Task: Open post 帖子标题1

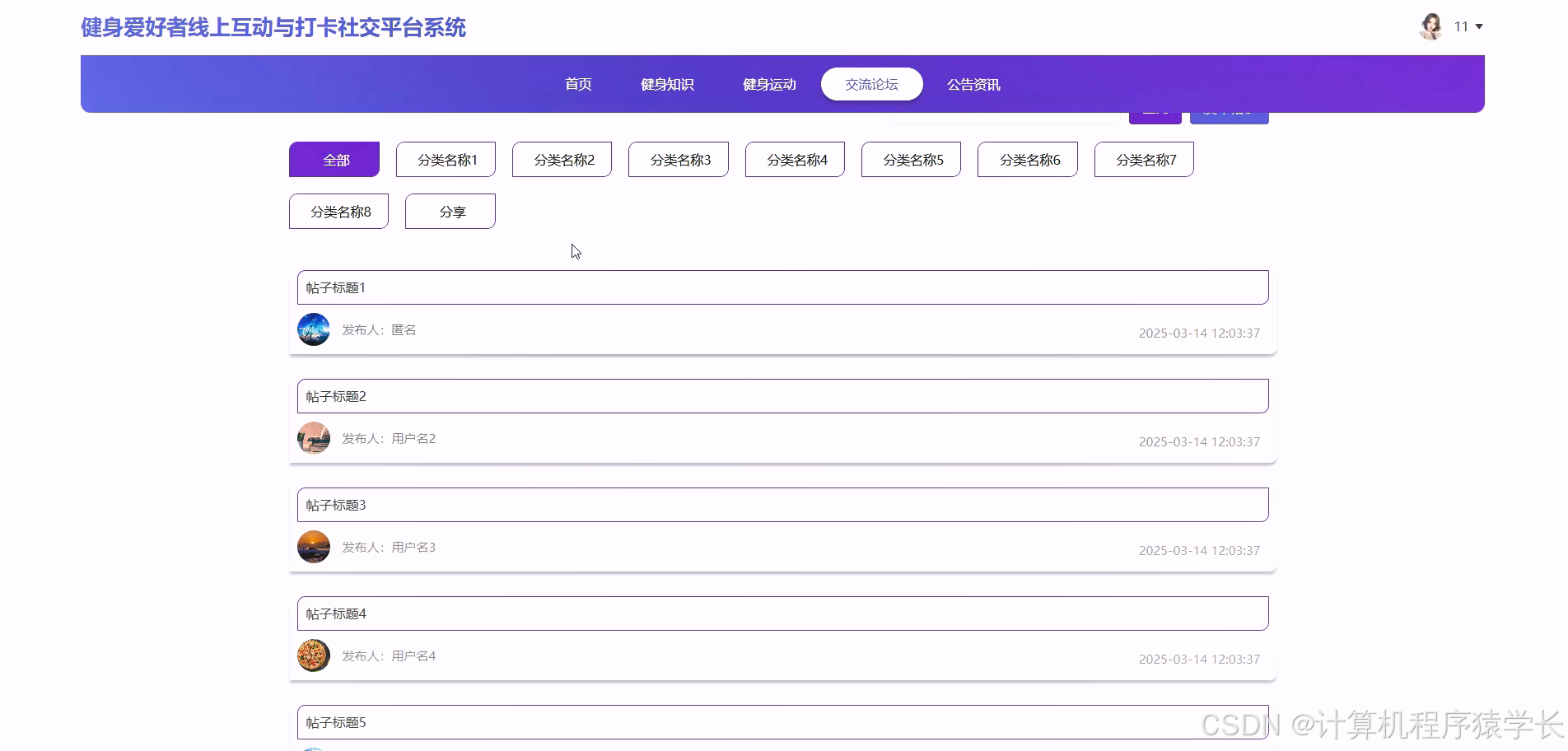Action: [x=782, y=287]
